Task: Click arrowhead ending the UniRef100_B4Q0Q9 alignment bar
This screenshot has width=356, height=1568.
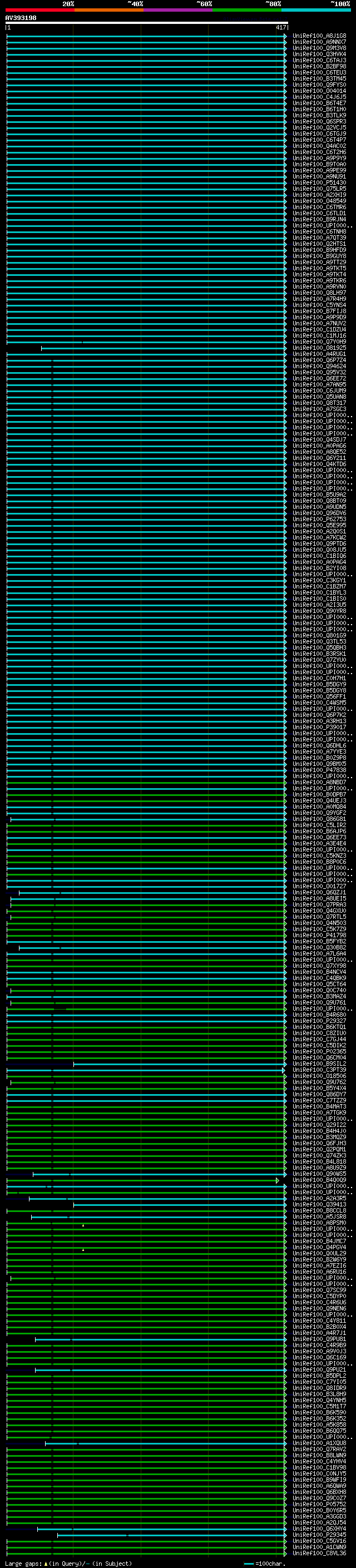Action: pos(278,1180)
